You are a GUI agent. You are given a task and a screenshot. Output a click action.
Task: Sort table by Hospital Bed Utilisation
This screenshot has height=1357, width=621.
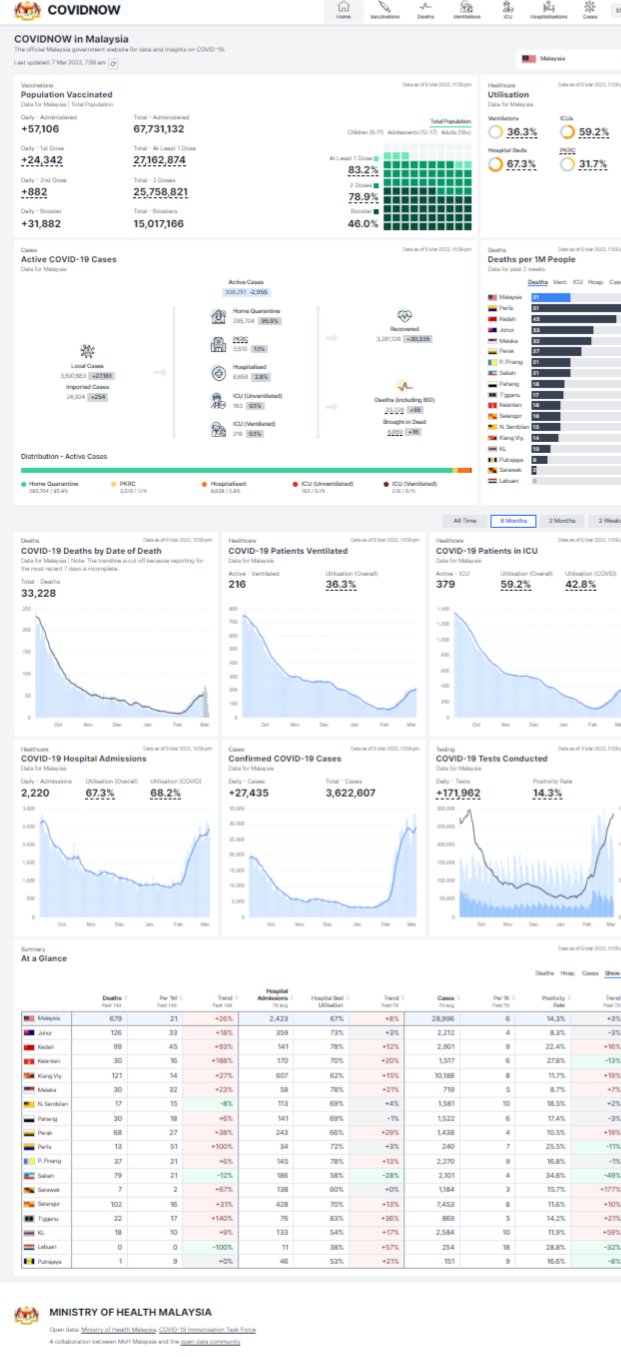331,1000
